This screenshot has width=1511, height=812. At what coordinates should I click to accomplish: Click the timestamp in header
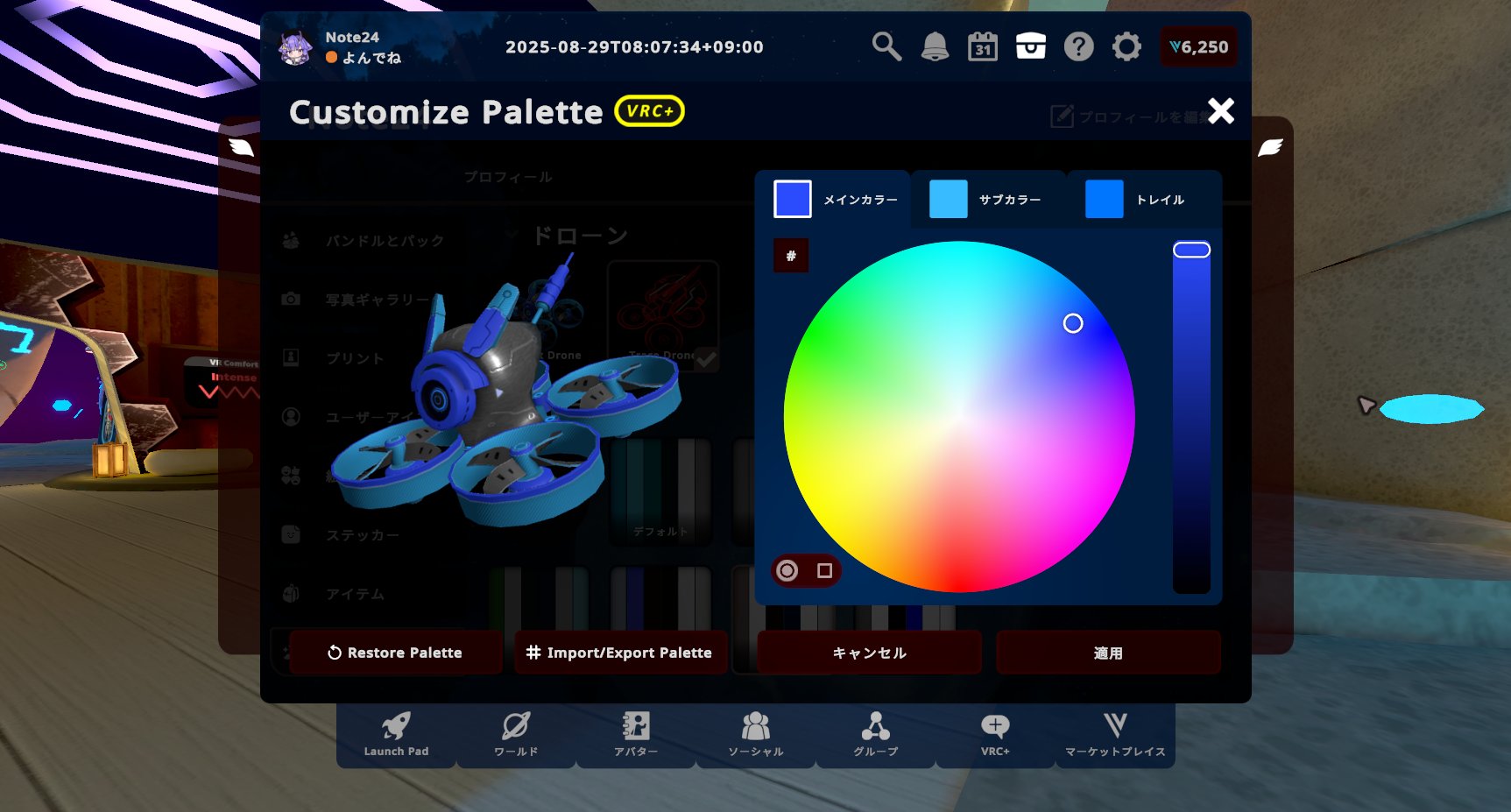(x=634, y=47)
